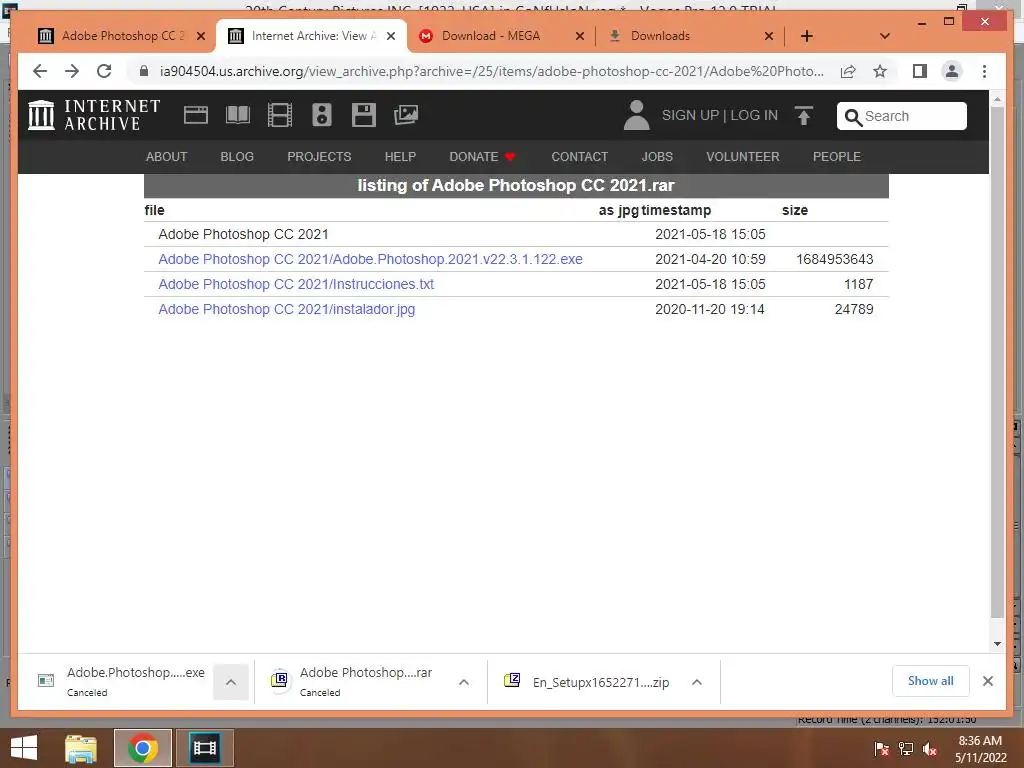
Task: Open Vegas Pro from the taskbar
Action: [205, 748]
